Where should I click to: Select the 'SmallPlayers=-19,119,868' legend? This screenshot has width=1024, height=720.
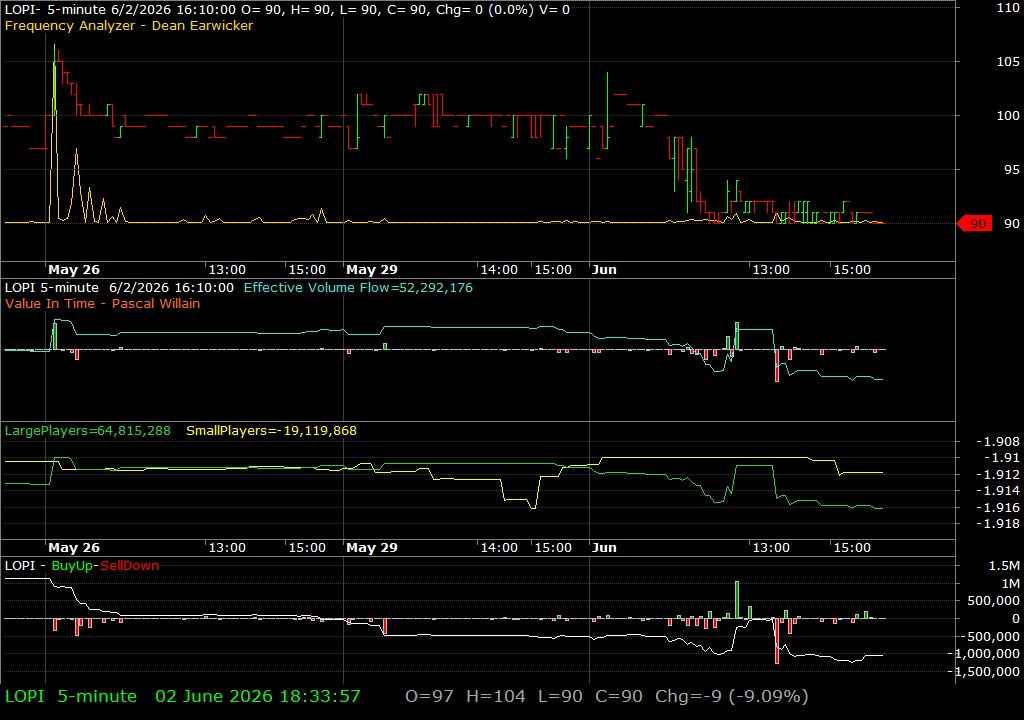pos(272,431)
